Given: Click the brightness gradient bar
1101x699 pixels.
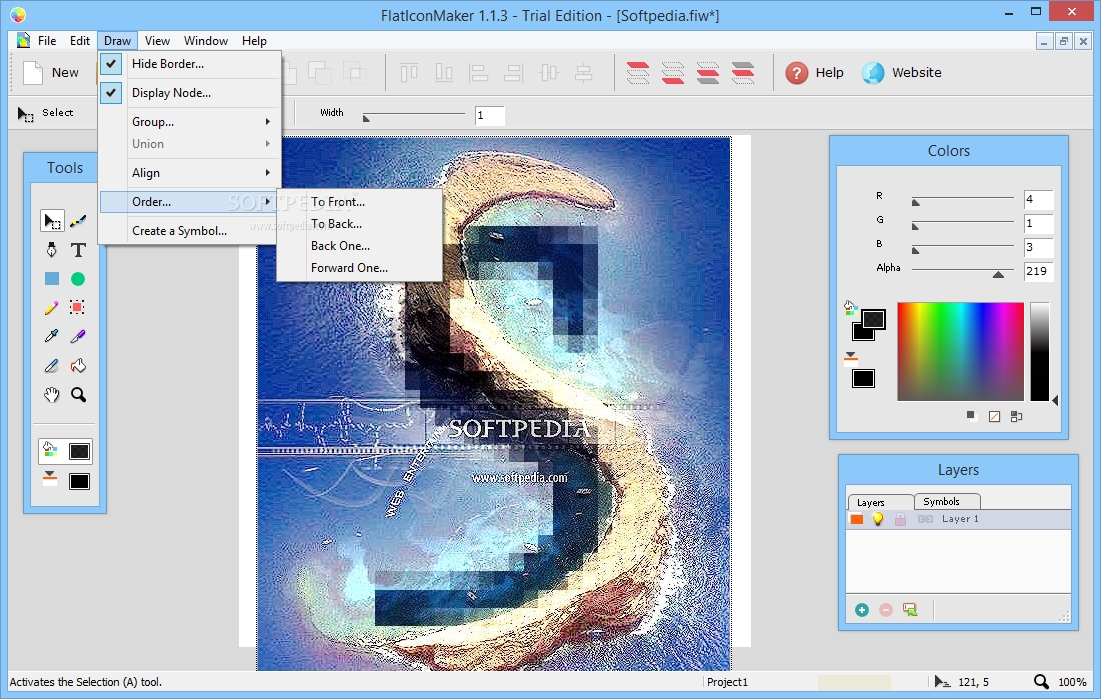Looking at the screenshot, I should 1040,352.
